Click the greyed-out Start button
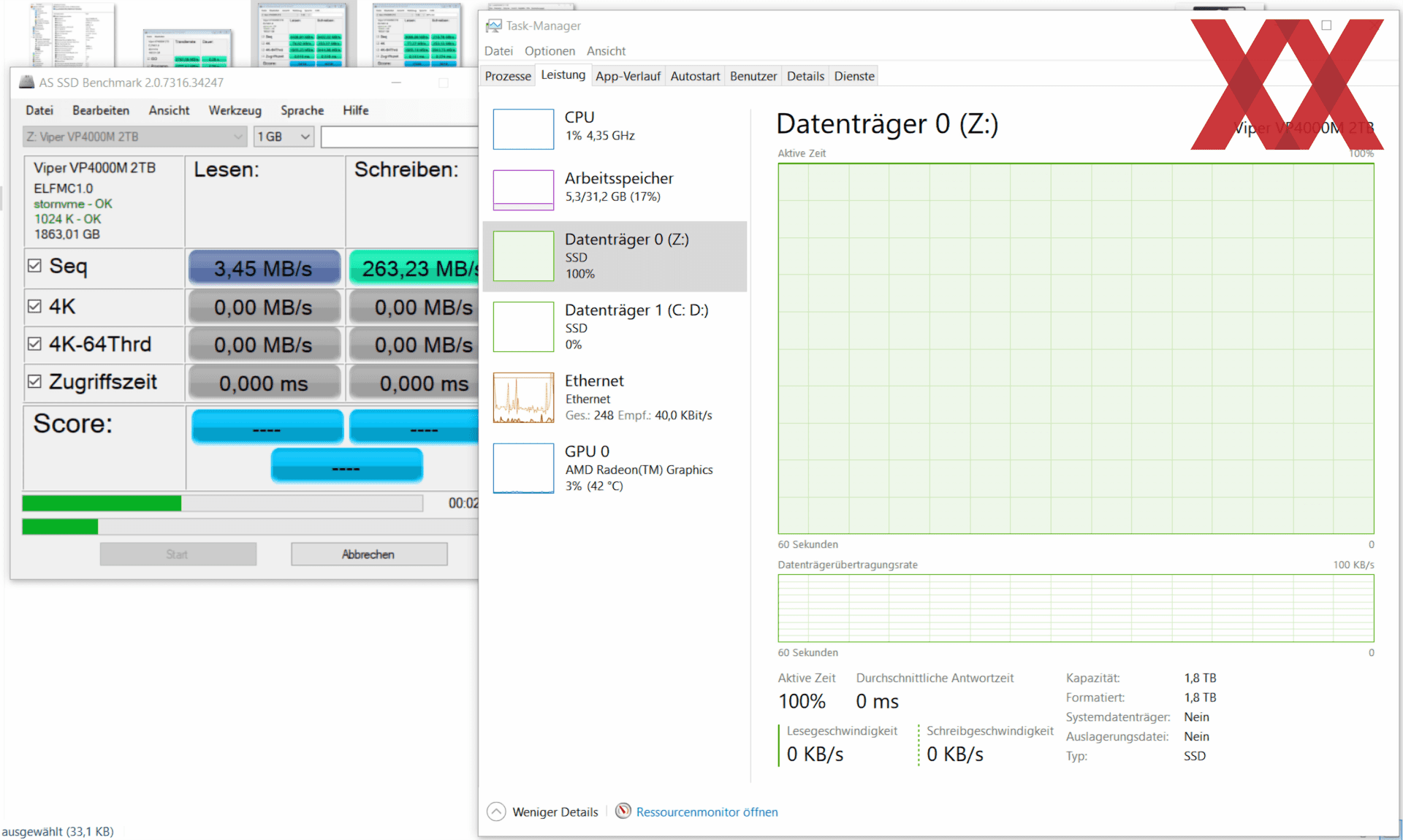Image resolution: width=1403 pixels, height=840 pixels. (x=178, y=554)
